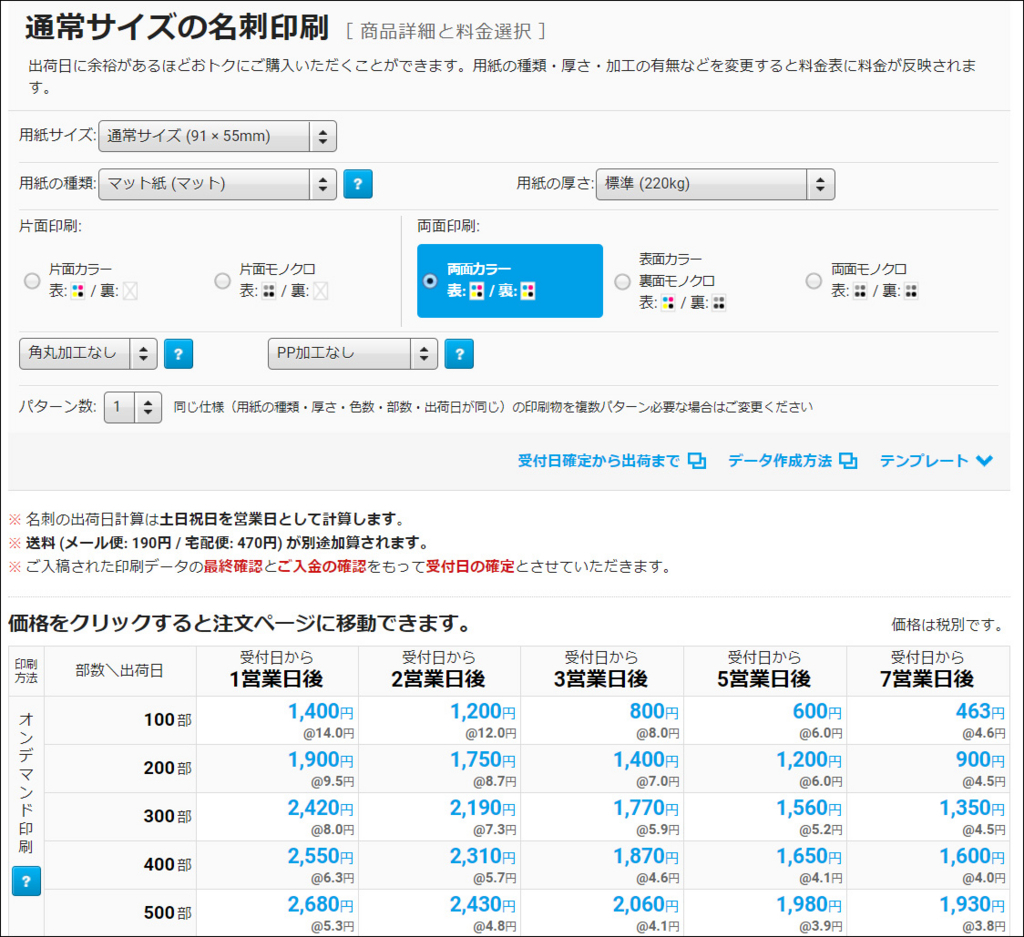Click price 1,930円 for 500部
This screenshot has height=937, width=1024.
pyautogui.click(x=972, y=905)
